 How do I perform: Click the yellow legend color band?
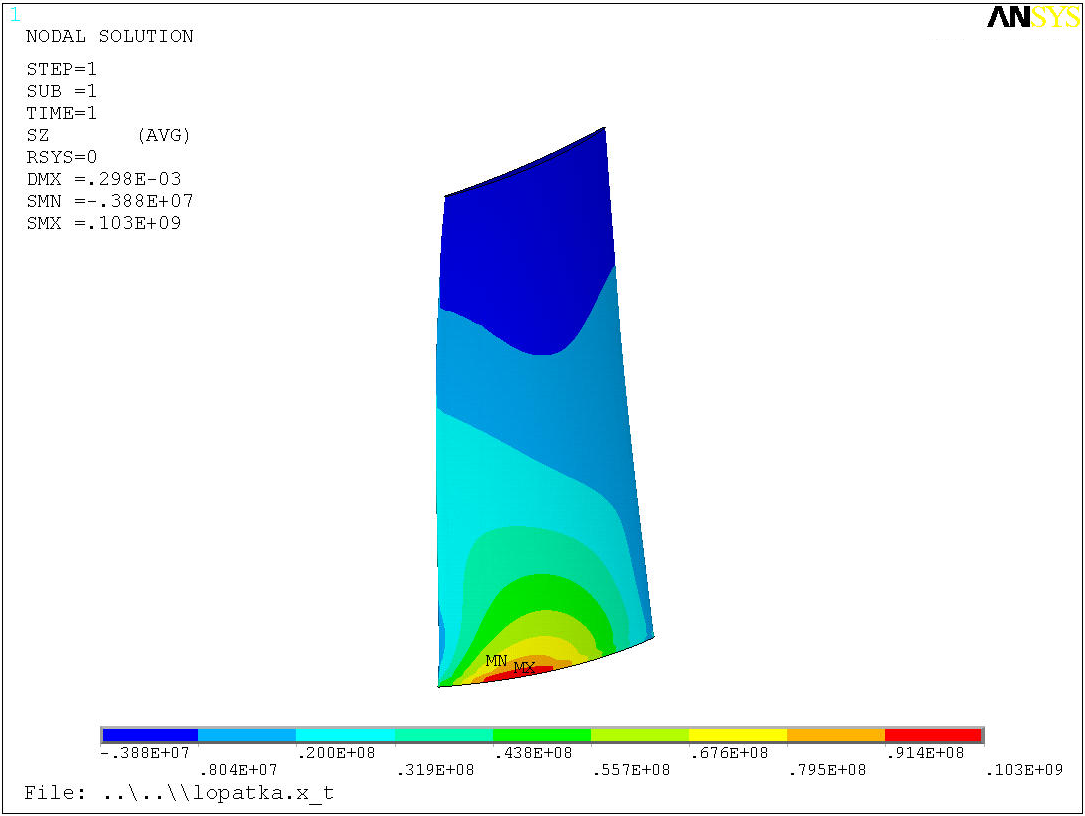(x=738, y=735)
